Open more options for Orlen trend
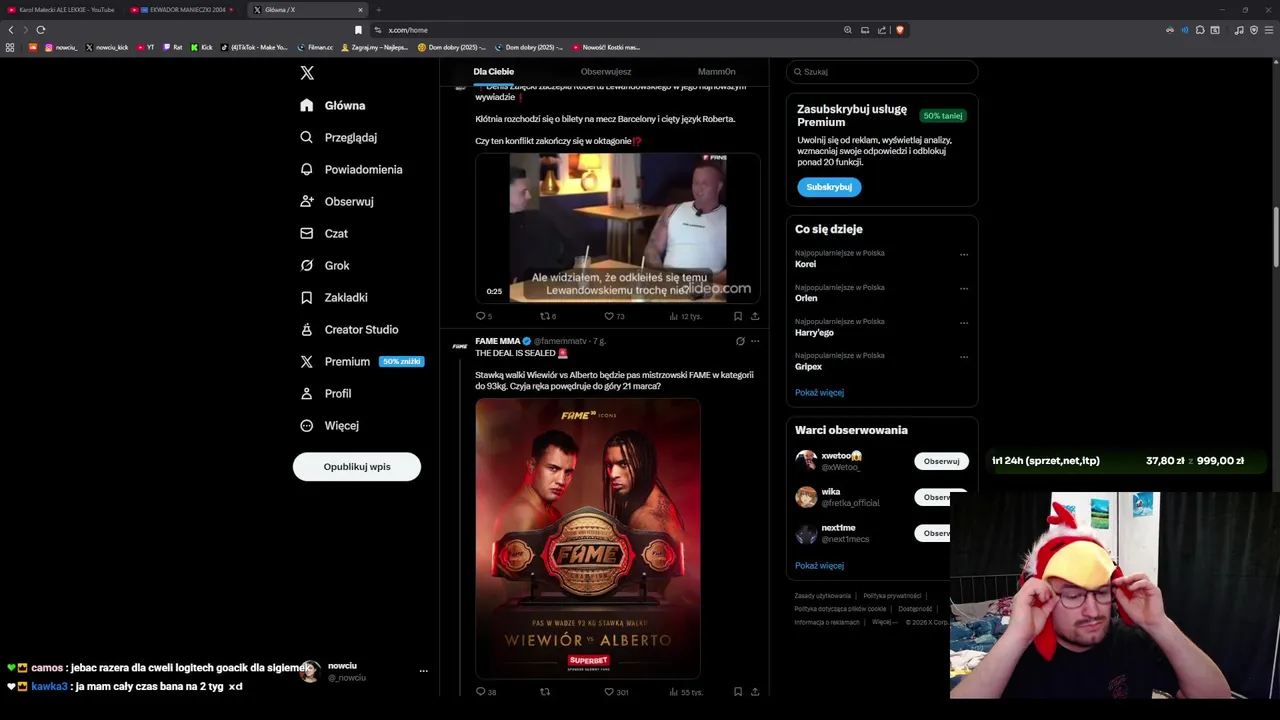This screenshot has height=720, width=1280. (964, 288)
